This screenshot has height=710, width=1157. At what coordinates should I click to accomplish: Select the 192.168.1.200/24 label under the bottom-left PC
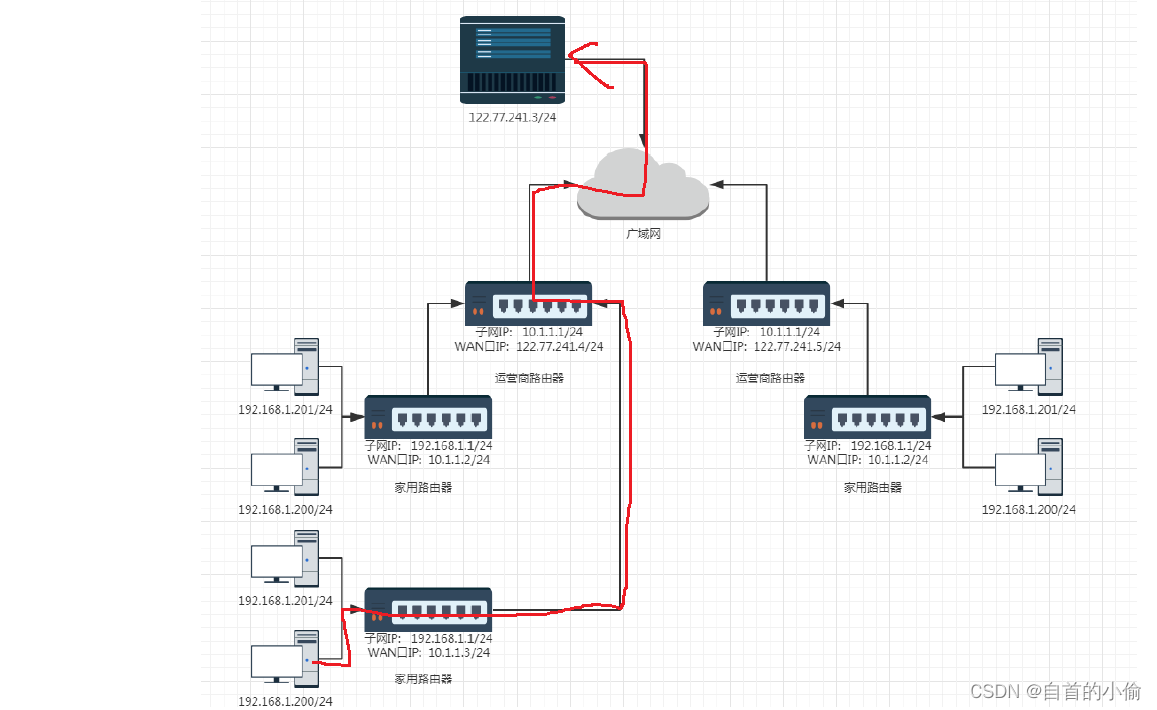(x=285, y=701)
